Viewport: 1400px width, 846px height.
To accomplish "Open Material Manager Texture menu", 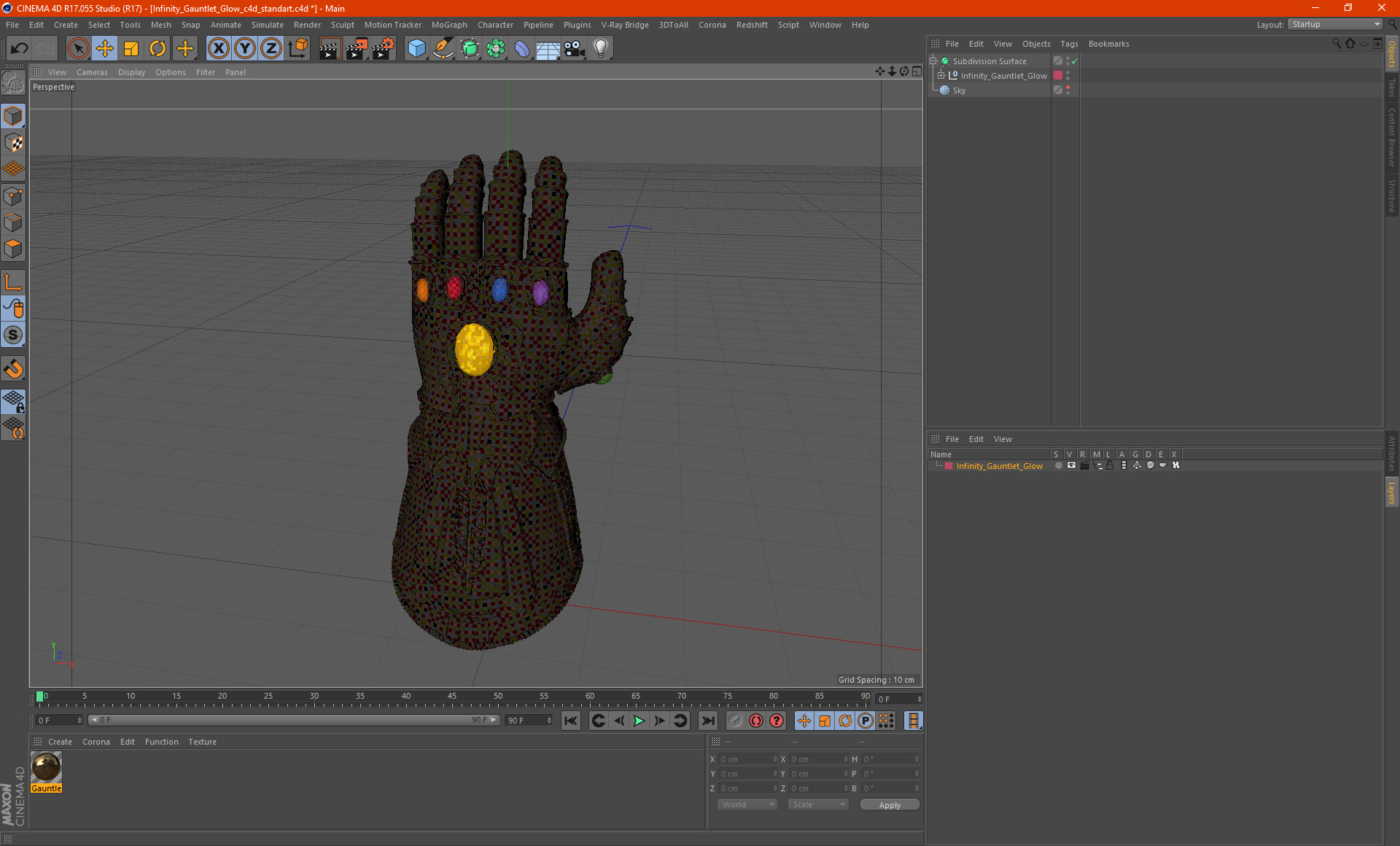I will 202,742.
